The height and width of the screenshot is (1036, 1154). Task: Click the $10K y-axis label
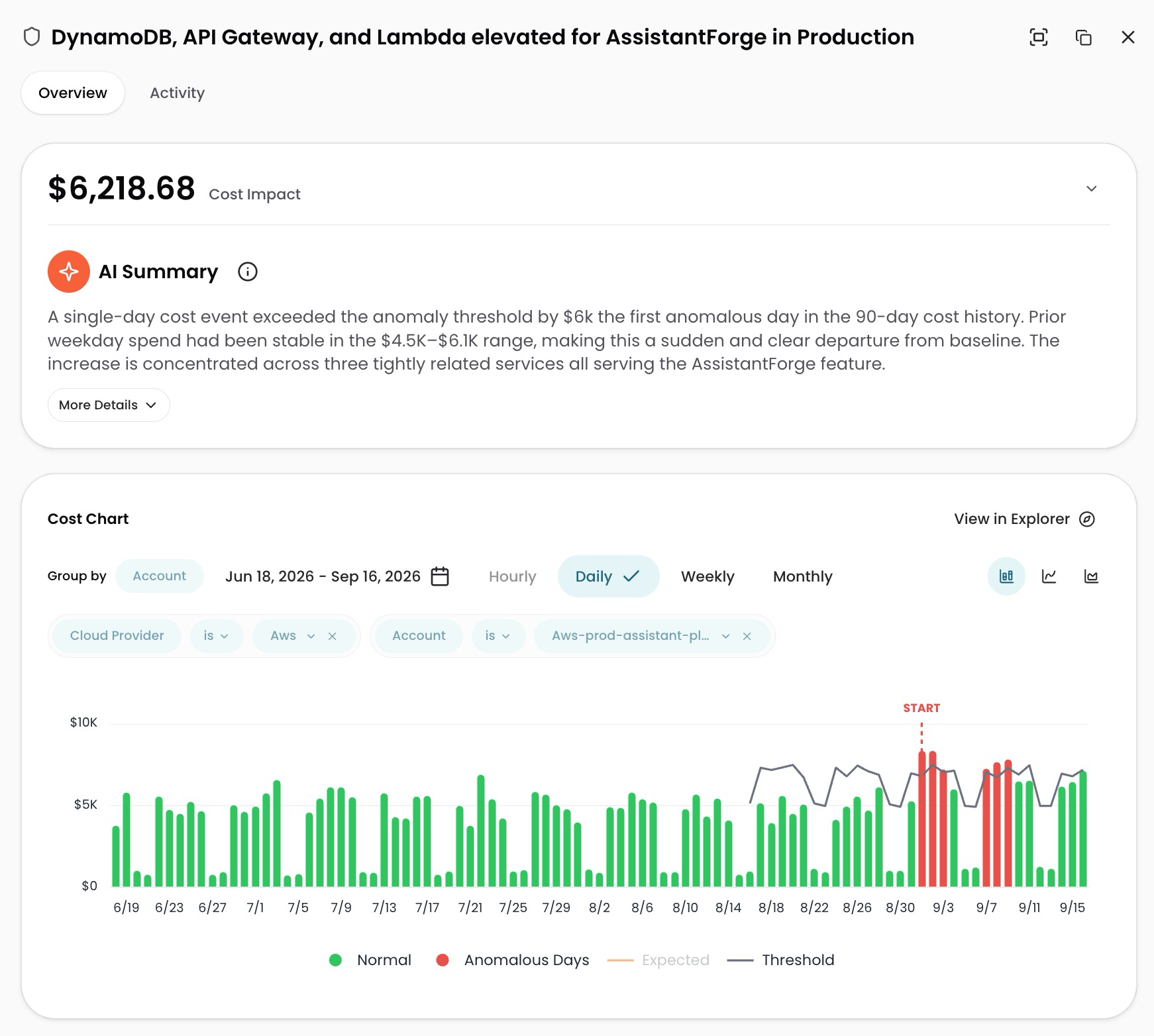tap(83, 723)
